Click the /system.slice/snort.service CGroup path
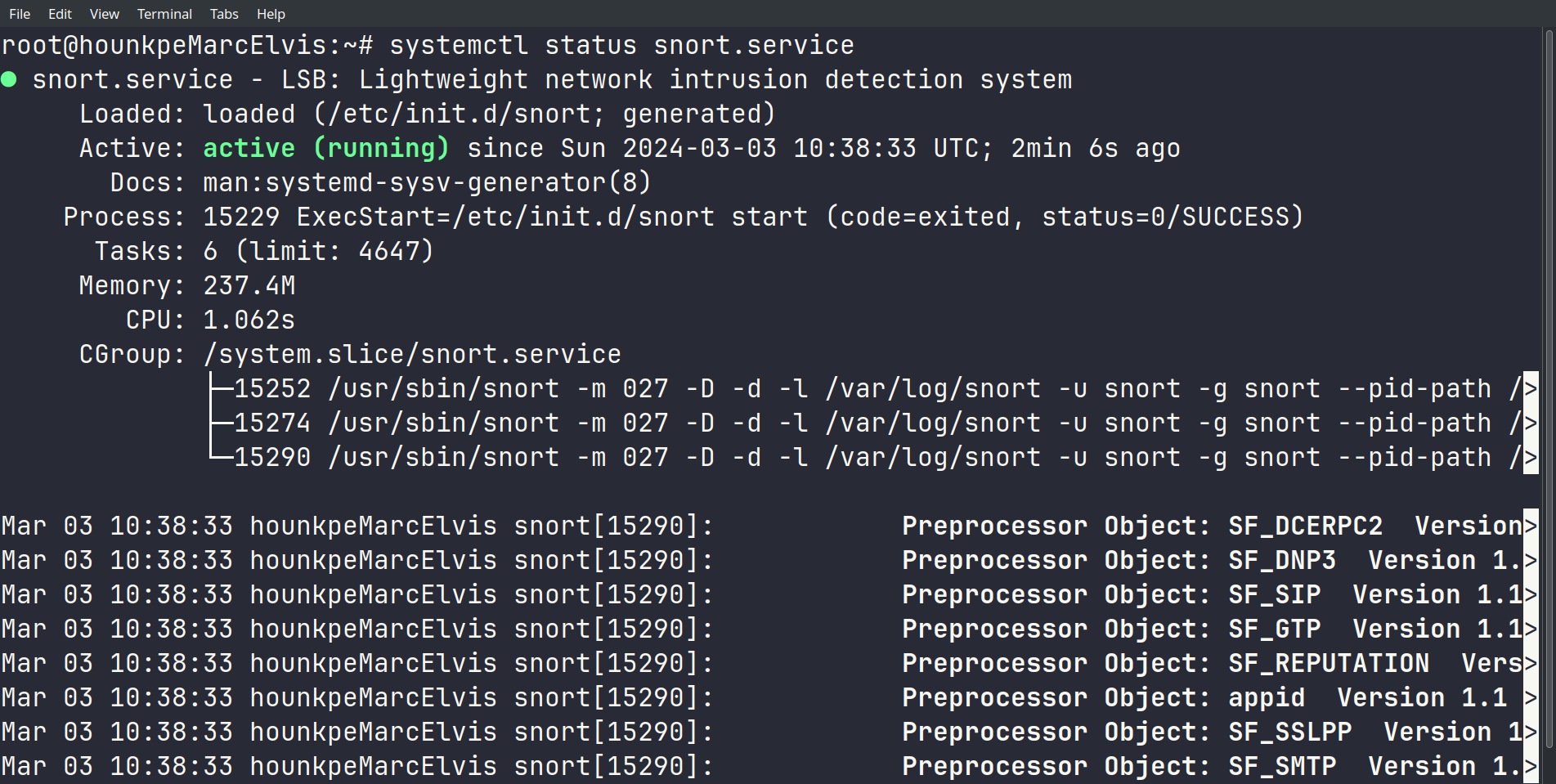The width and height of the screenshot is (1556, 784). click(411, 354)
